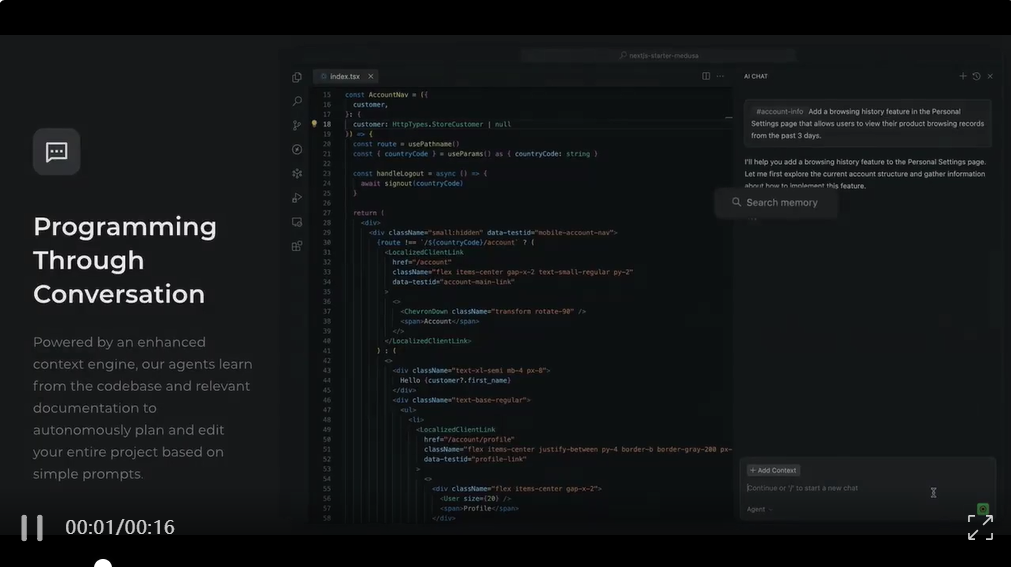
Task: Click the green send button in chat
Action: [x=983, y=509]
